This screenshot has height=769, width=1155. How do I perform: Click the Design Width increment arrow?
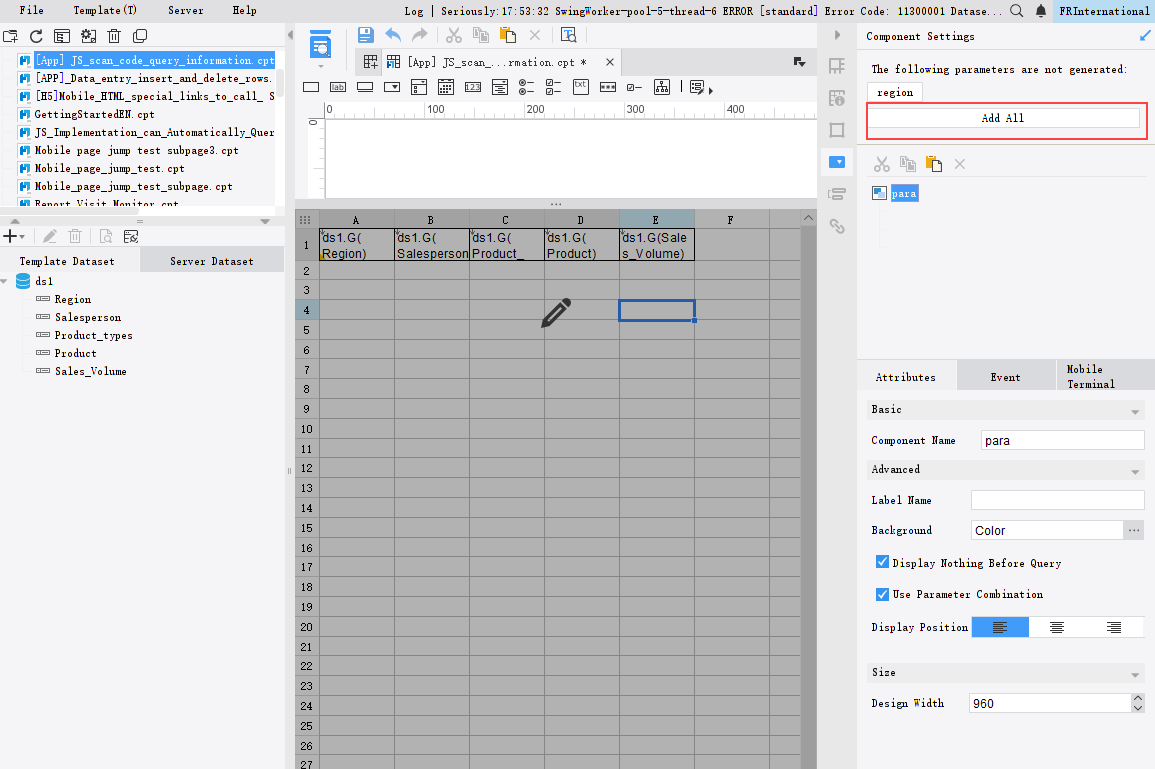point(1137,698)
